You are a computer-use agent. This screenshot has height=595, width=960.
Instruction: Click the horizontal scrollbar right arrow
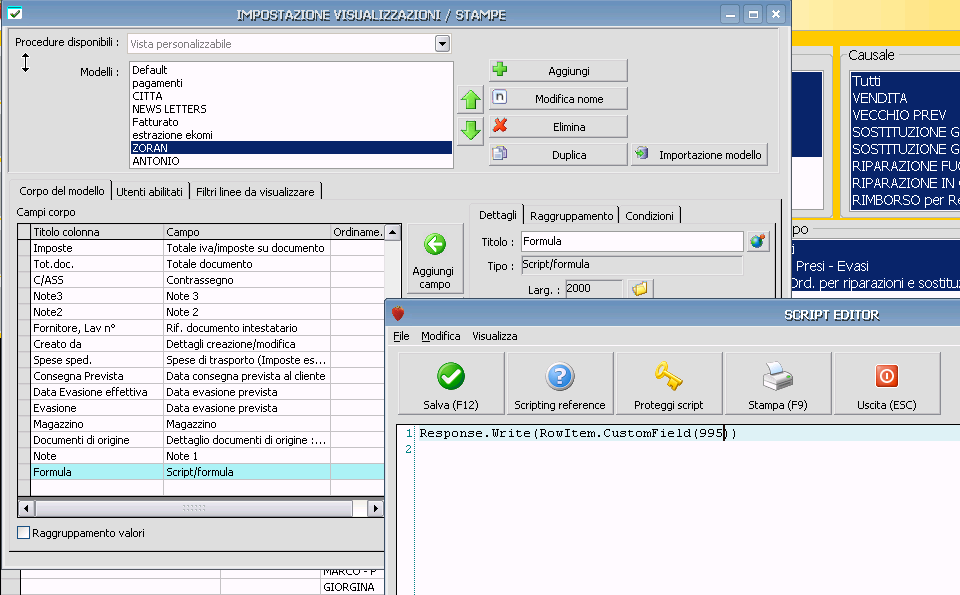tap(376, 508)
